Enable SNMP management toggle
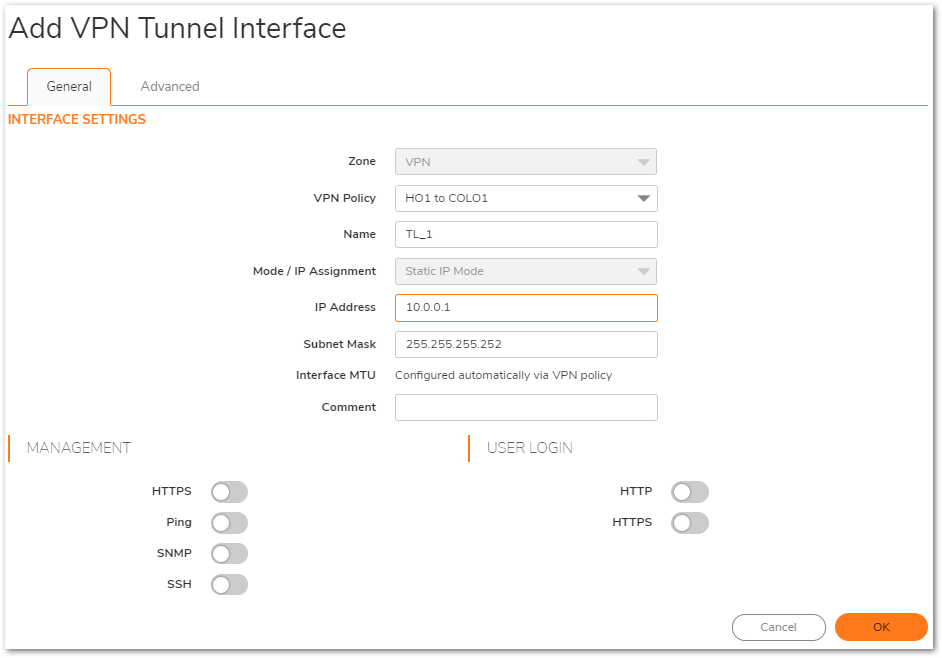The width and height of the screenshot is (942, 658). point(229,554)
